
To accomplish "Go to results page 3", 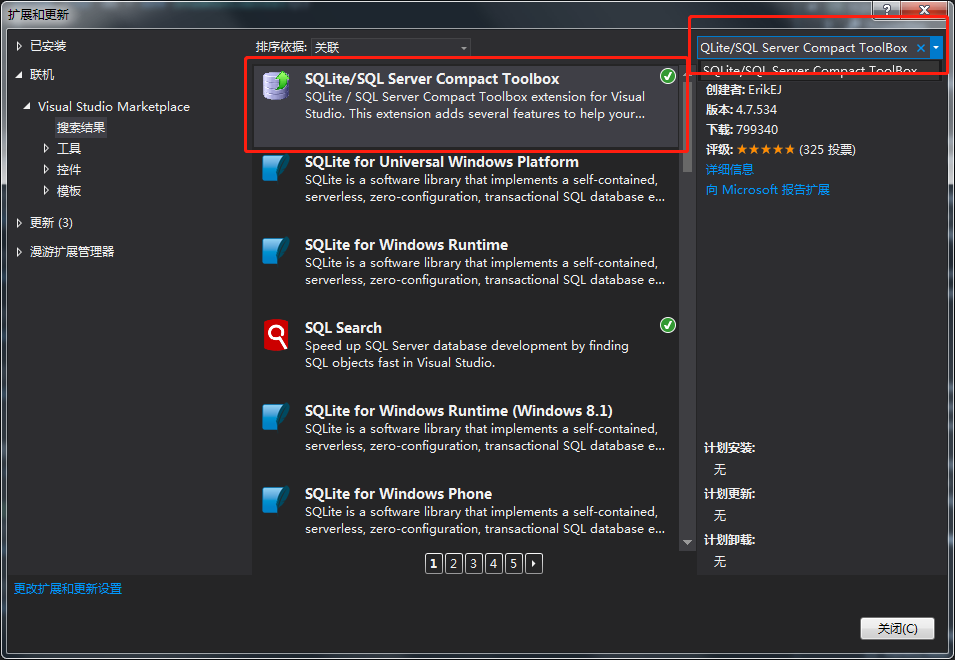I will 473,563.
